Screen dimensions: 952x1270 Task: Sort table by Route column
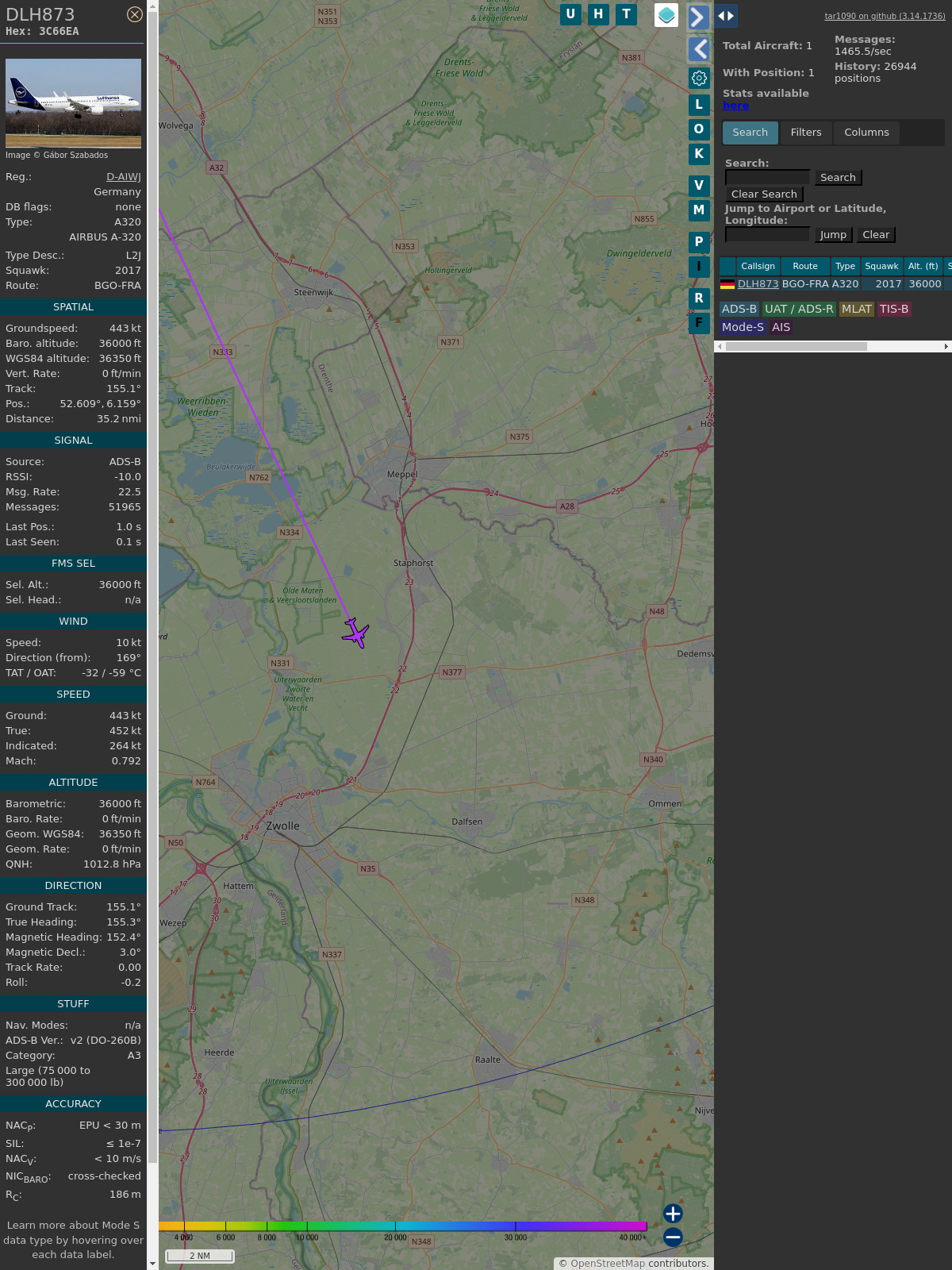coord(805,266)
